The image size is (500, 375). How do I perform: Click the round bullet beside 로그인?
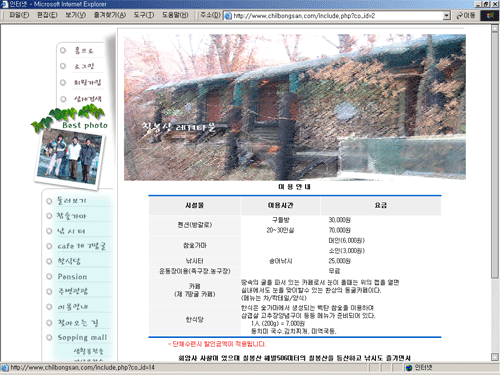tap(63, 66)
